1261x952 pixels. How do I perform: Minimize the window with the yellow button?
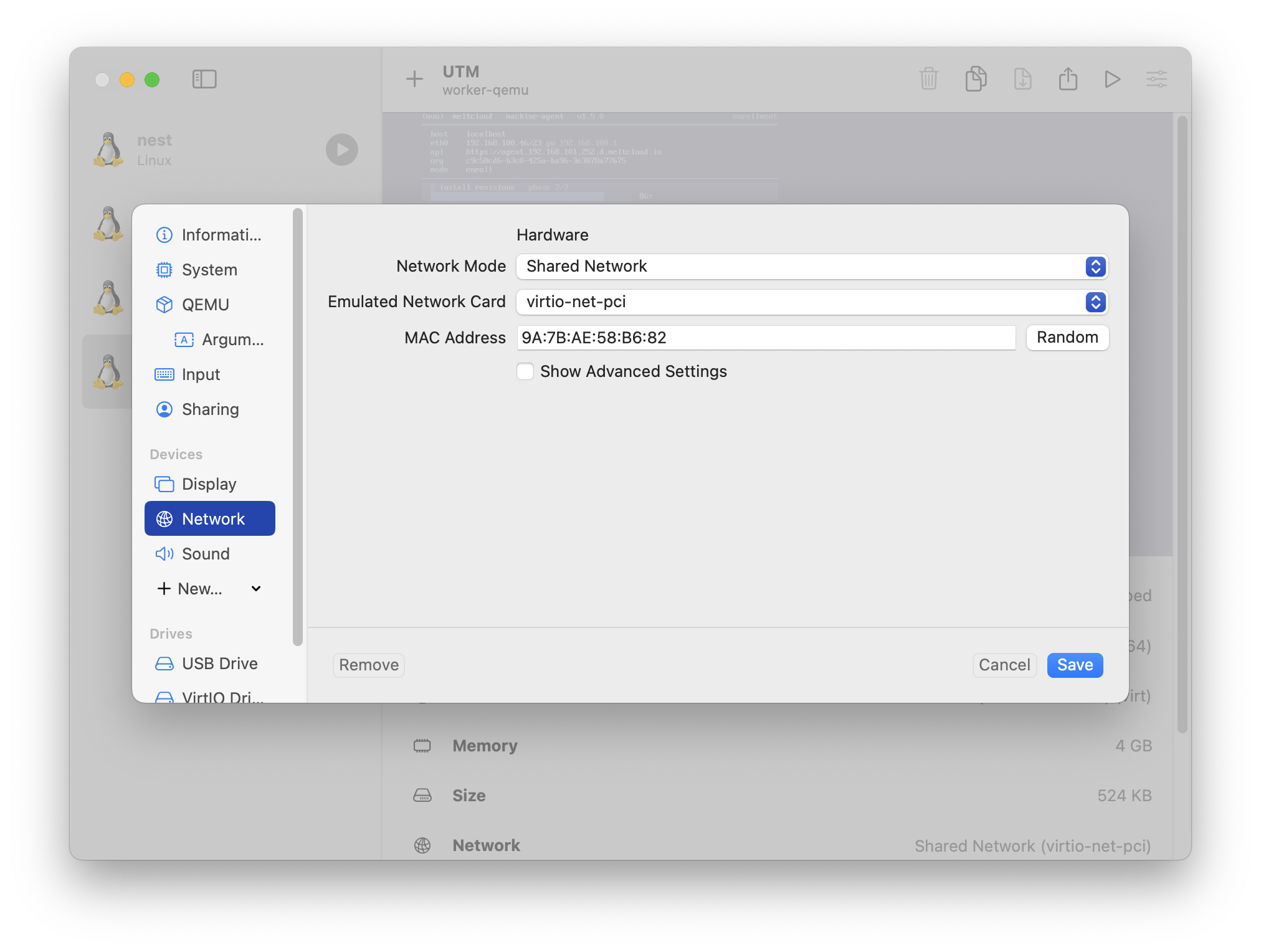coord(127,80)
